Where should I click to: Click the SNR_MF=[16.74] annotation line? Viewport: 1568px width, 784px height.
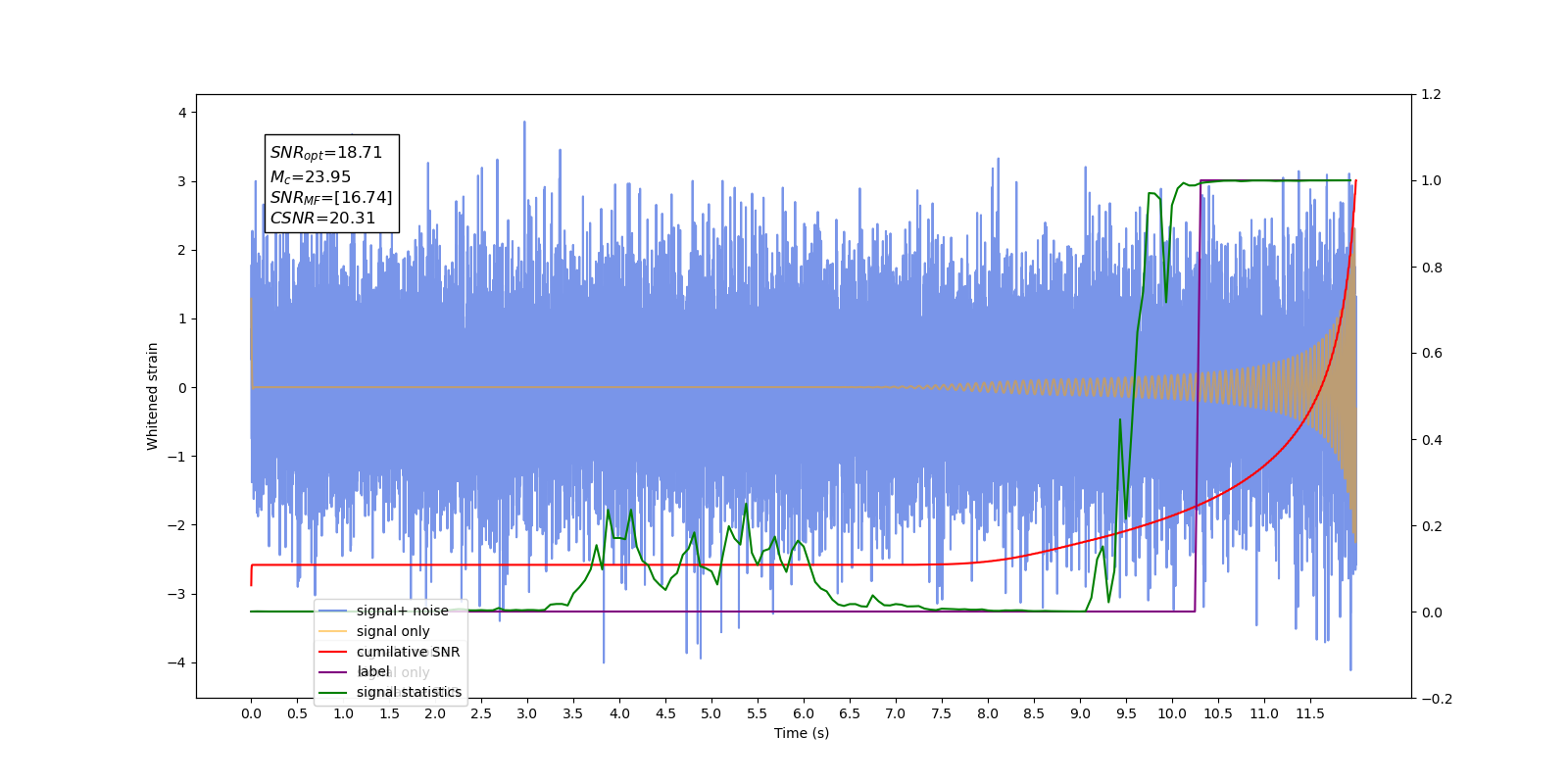point(331,198)
